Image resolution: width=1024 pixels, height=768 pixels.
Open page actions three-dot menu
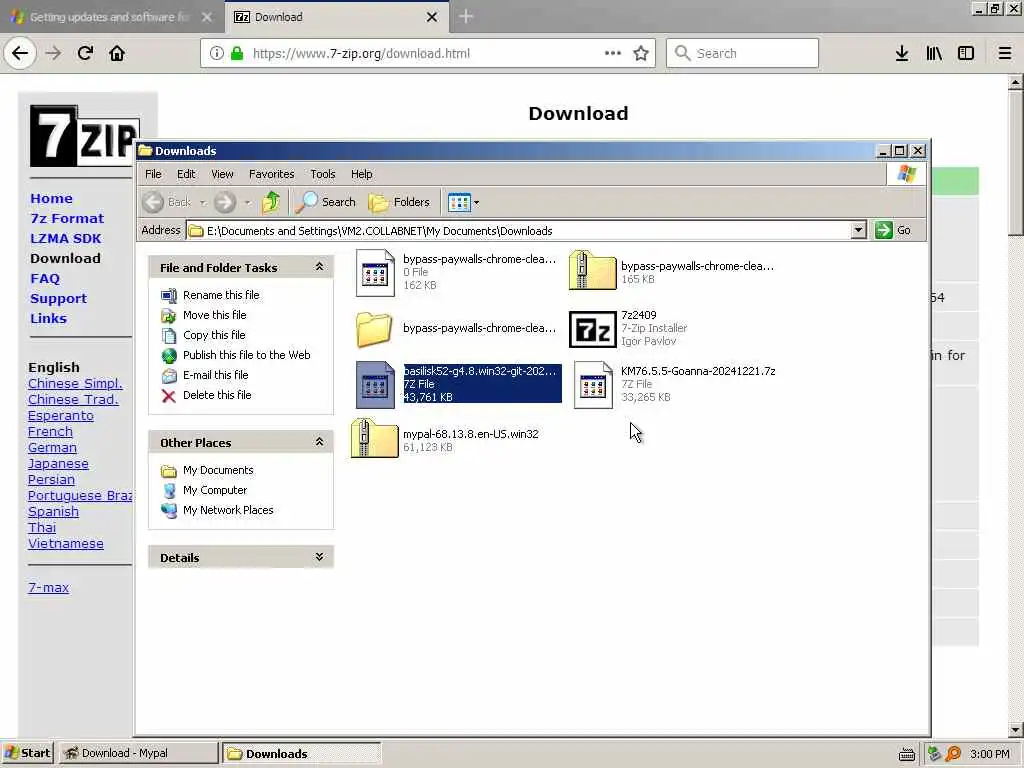coord(613,54)
